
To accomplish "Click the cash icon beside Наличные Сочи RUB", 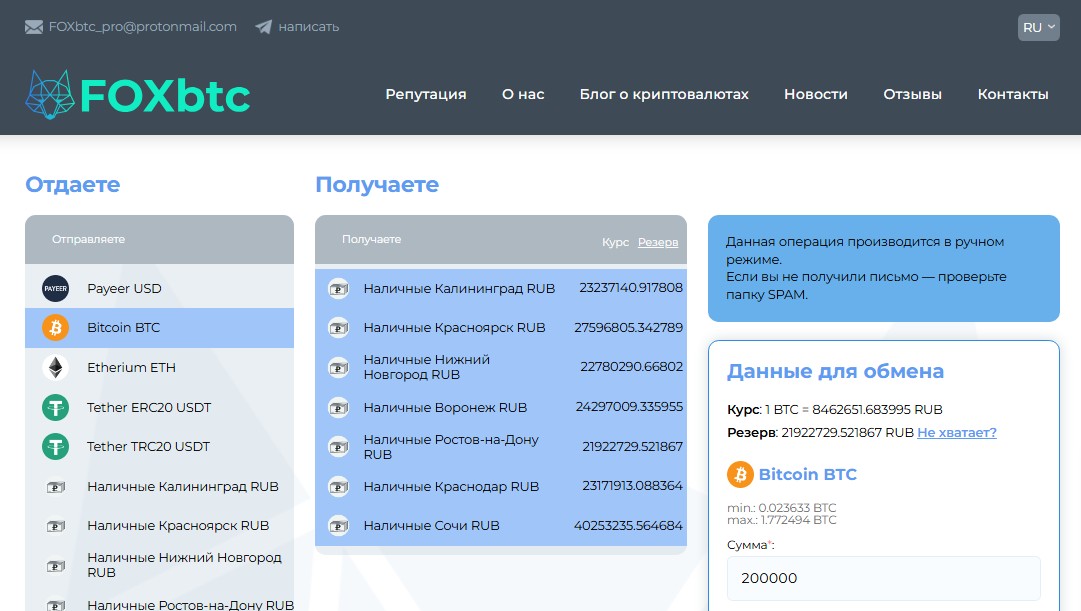I will (x=338, y=525).
